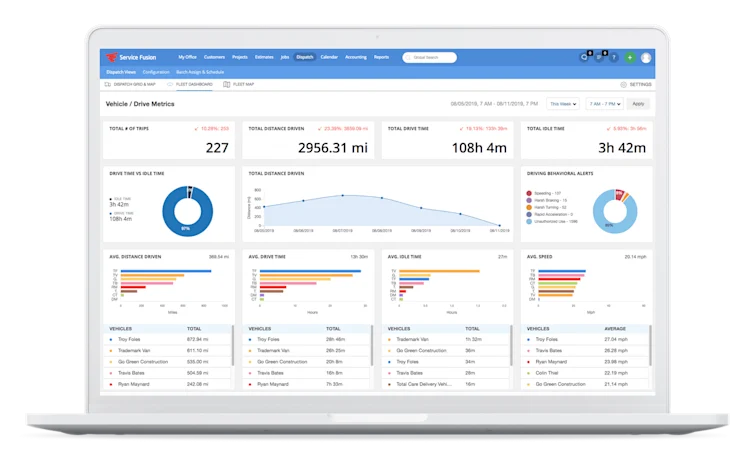Click the Drive Time vs Idle Time donut chart
Screen dimensions: 750x476
[188, 211]
